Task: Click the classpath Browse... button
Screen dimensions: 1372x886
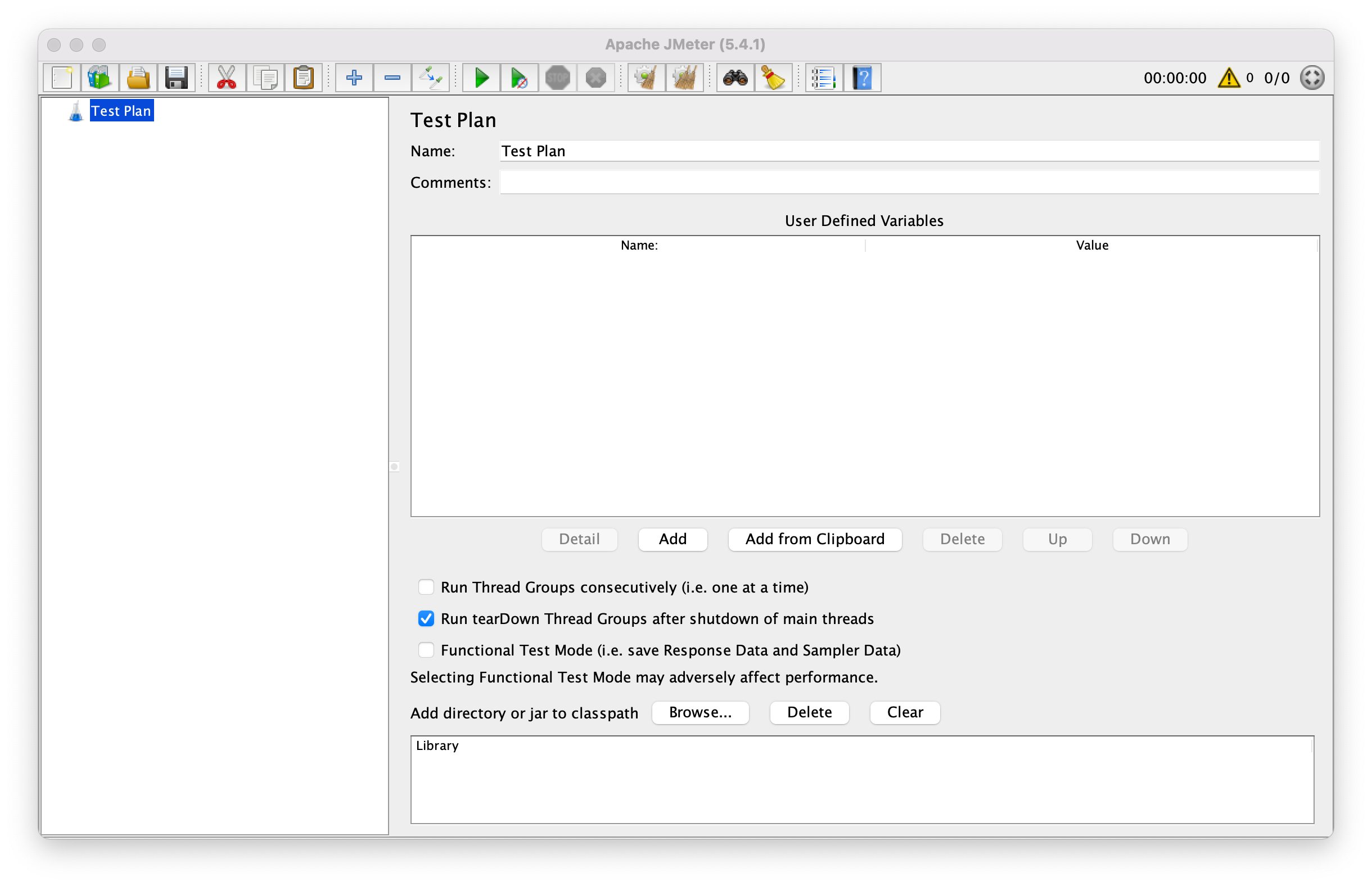Action: 700,712
